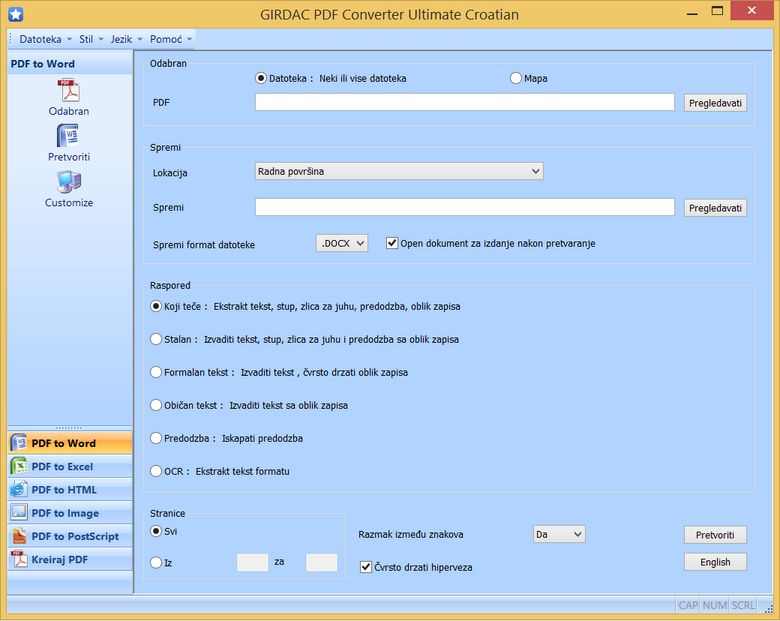The height and width of the screenshot is (621, 780).
Task: Click the PDF to Image panel icon
Action: pos(19,513)
